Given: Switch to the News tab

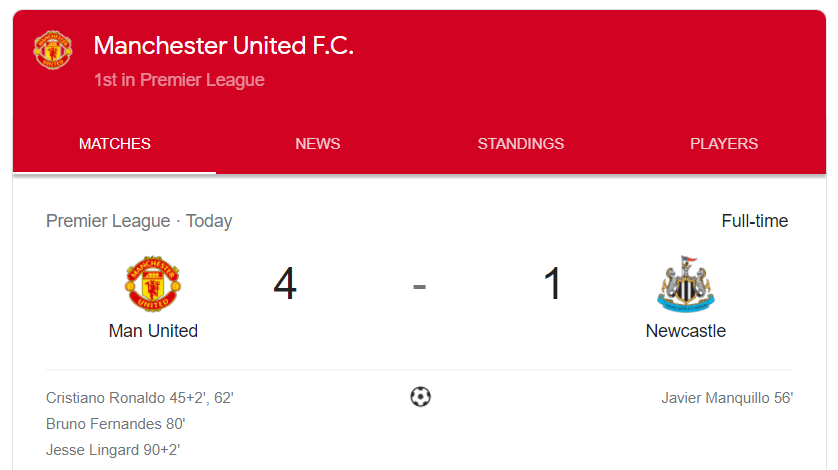Looking at the screenshot, I should click(x=317, y=144).
